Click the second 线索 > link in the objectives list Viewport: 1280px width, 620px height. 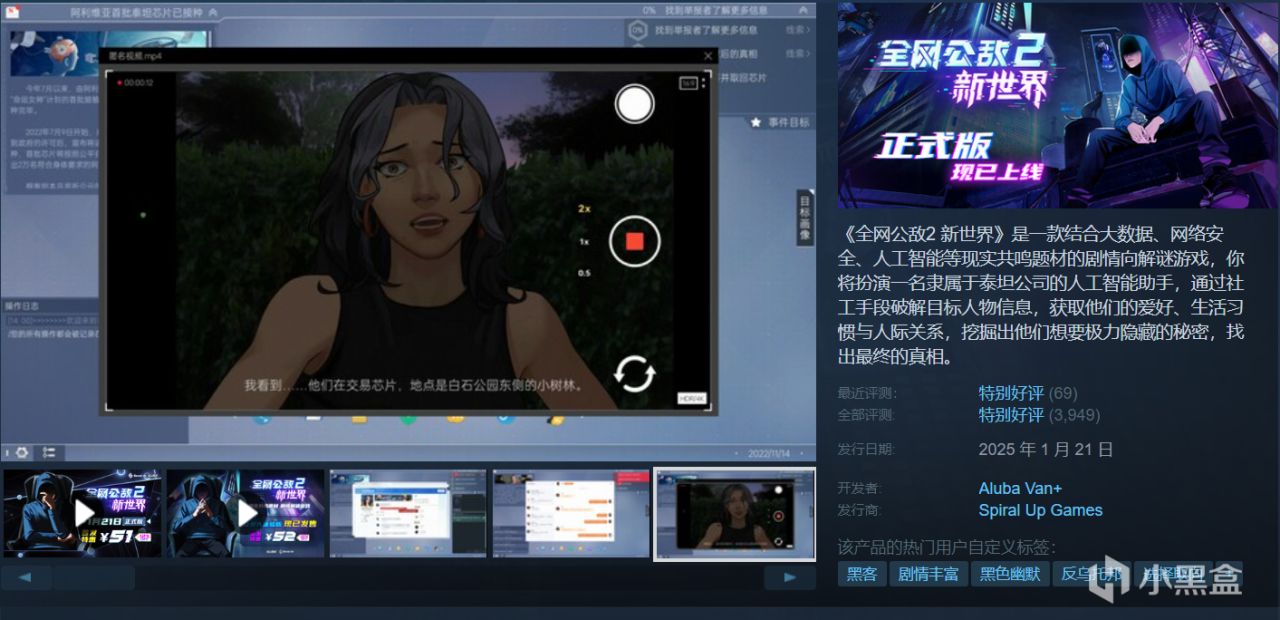tap(797, 53)
